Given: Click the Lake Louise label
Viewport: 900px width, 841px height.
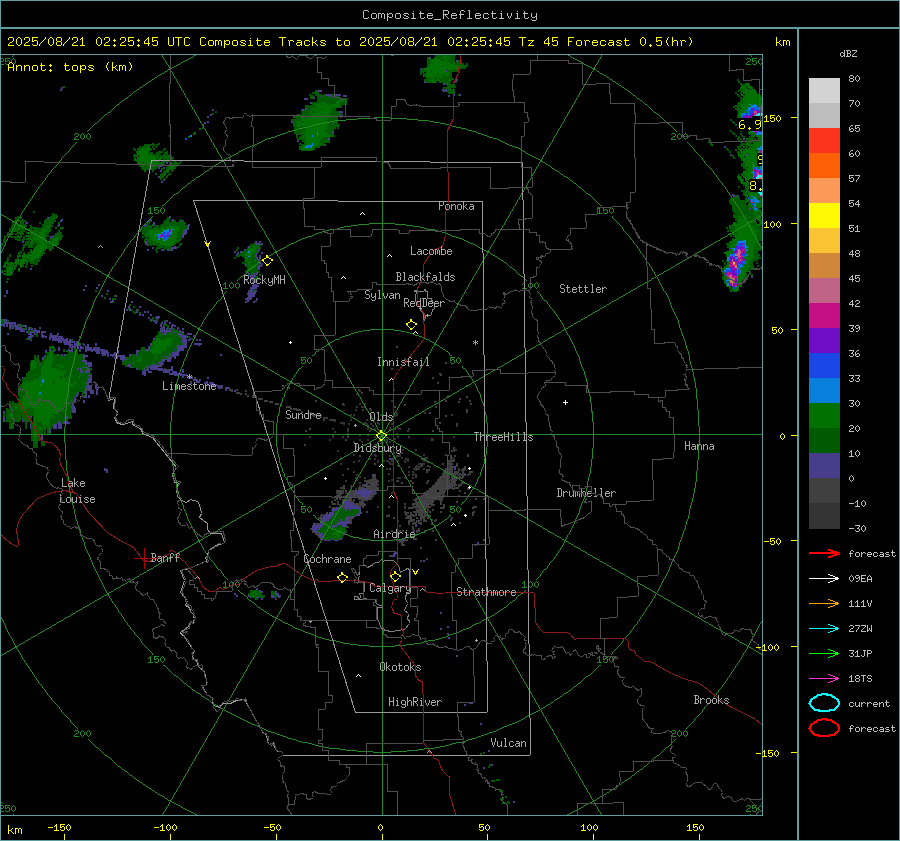Looking at the screenshot, I should click(x=77, y=491).
